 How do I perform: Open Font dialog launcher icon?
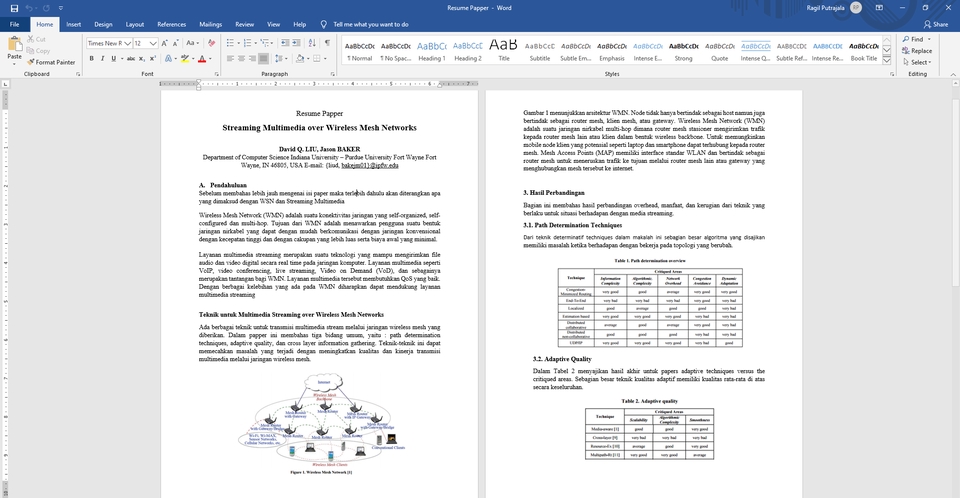[x=217, y=74]
